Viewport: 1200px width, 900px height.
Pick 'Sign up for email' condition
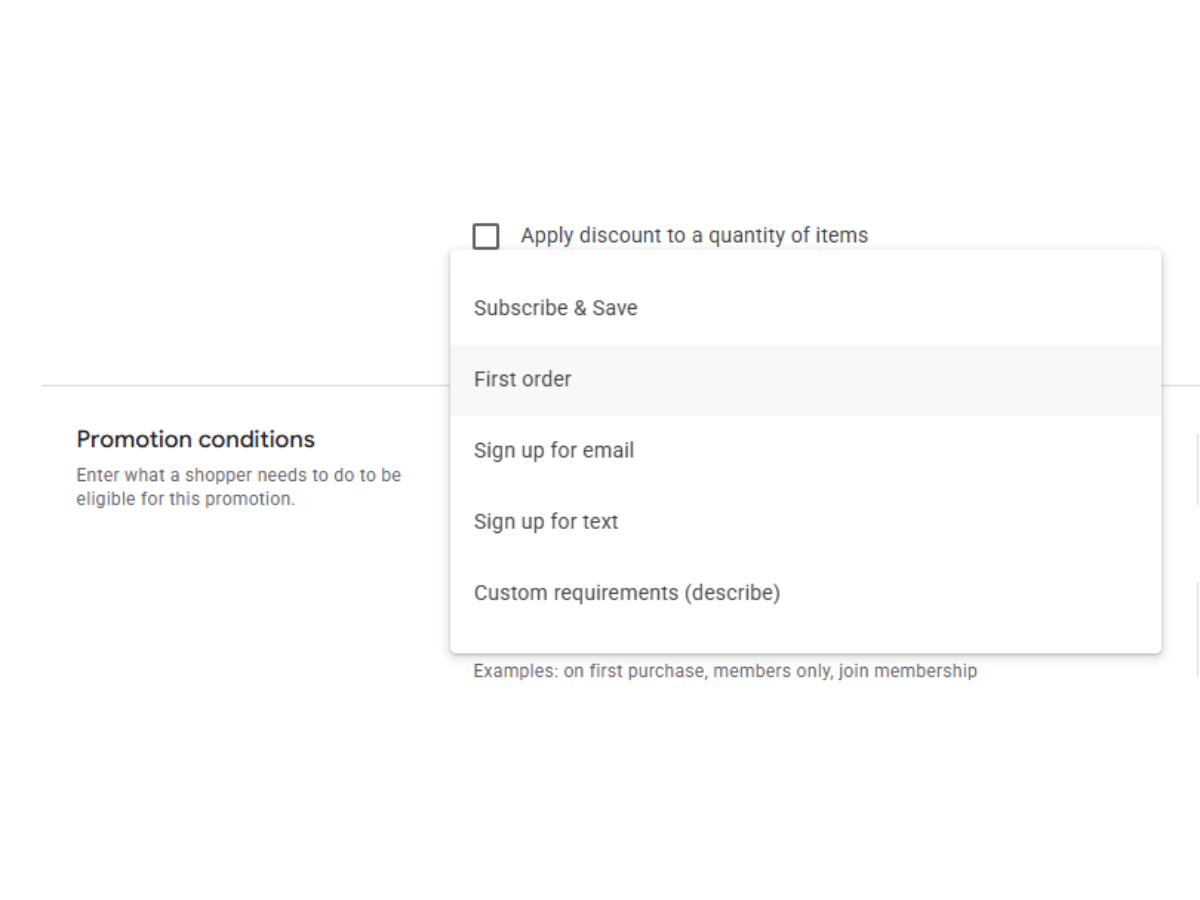click(x=806, y=451)
